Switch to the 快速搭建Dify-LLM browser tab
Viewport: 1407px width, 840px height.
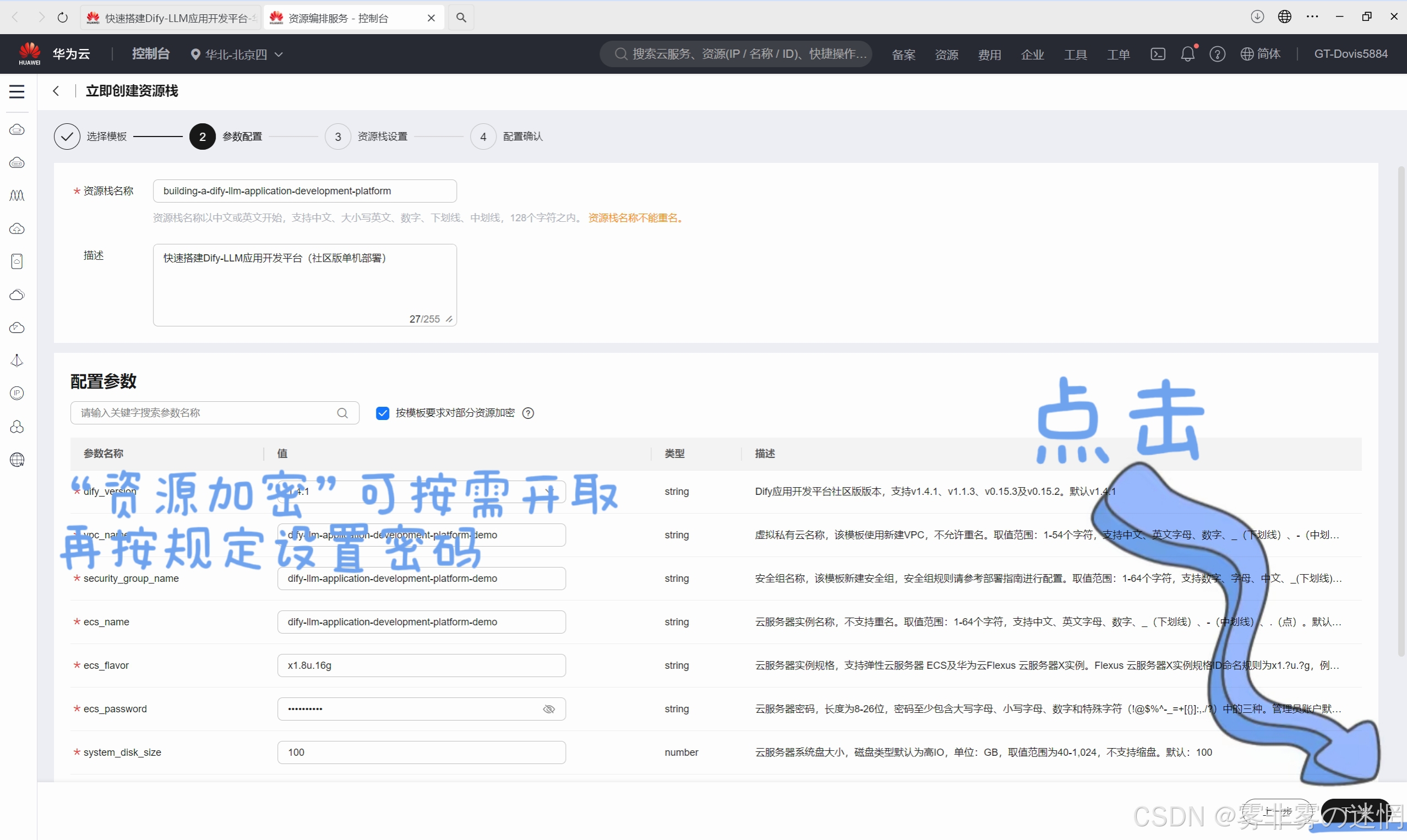[170, 18]
